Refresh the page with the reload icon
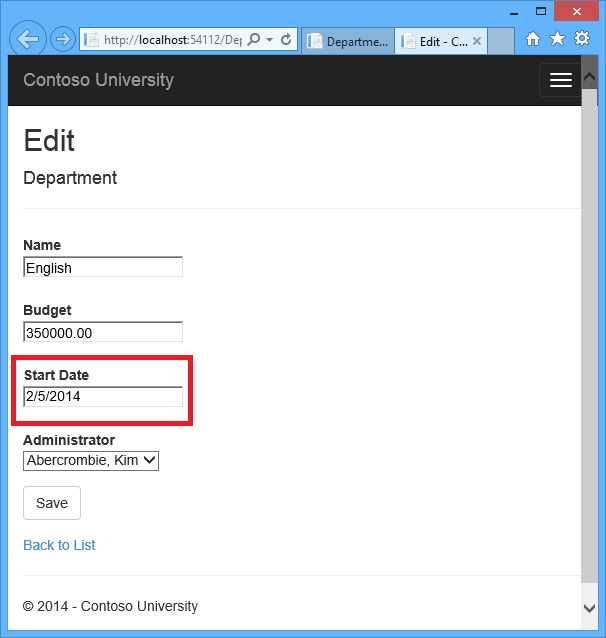The height and width of the screenshot is (638, 606). 286,40
